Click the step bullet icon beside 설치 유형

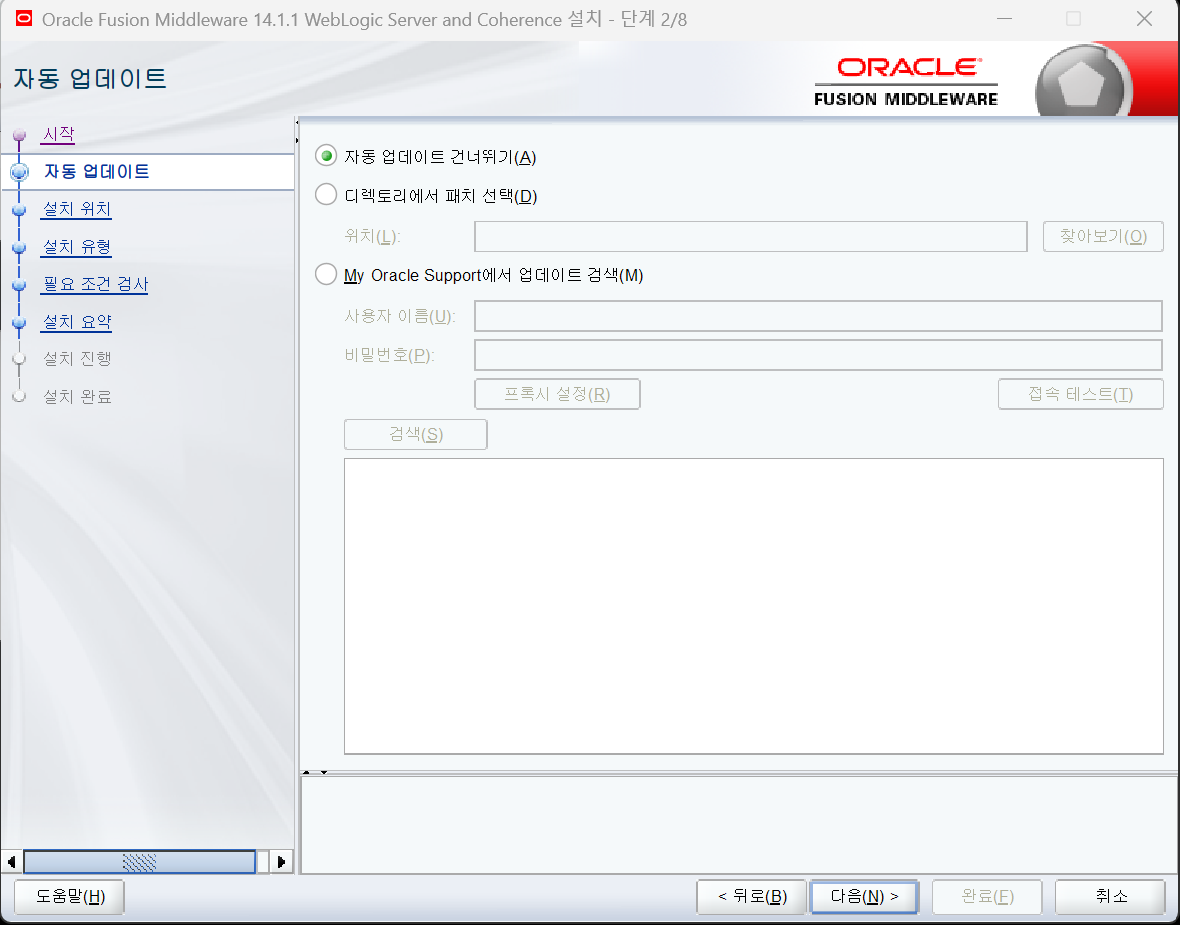tap(20, 248)
